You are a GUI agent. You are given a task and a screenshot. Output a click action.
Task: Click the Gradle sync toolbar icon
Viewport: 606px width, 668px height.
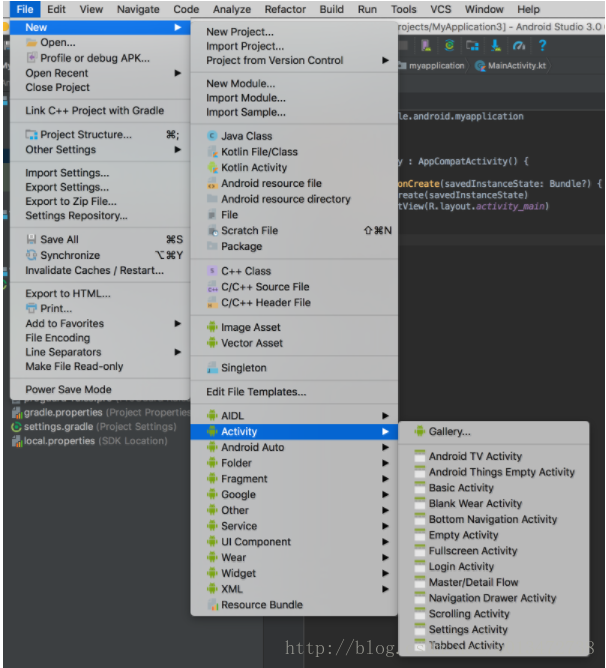click(449, 45)
